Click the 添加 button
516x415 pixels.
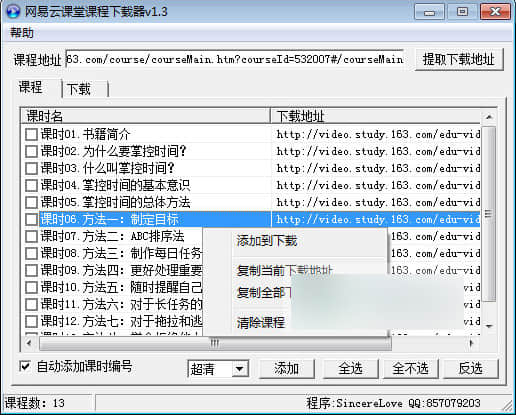pyautogui.click(x=287, y=368)
